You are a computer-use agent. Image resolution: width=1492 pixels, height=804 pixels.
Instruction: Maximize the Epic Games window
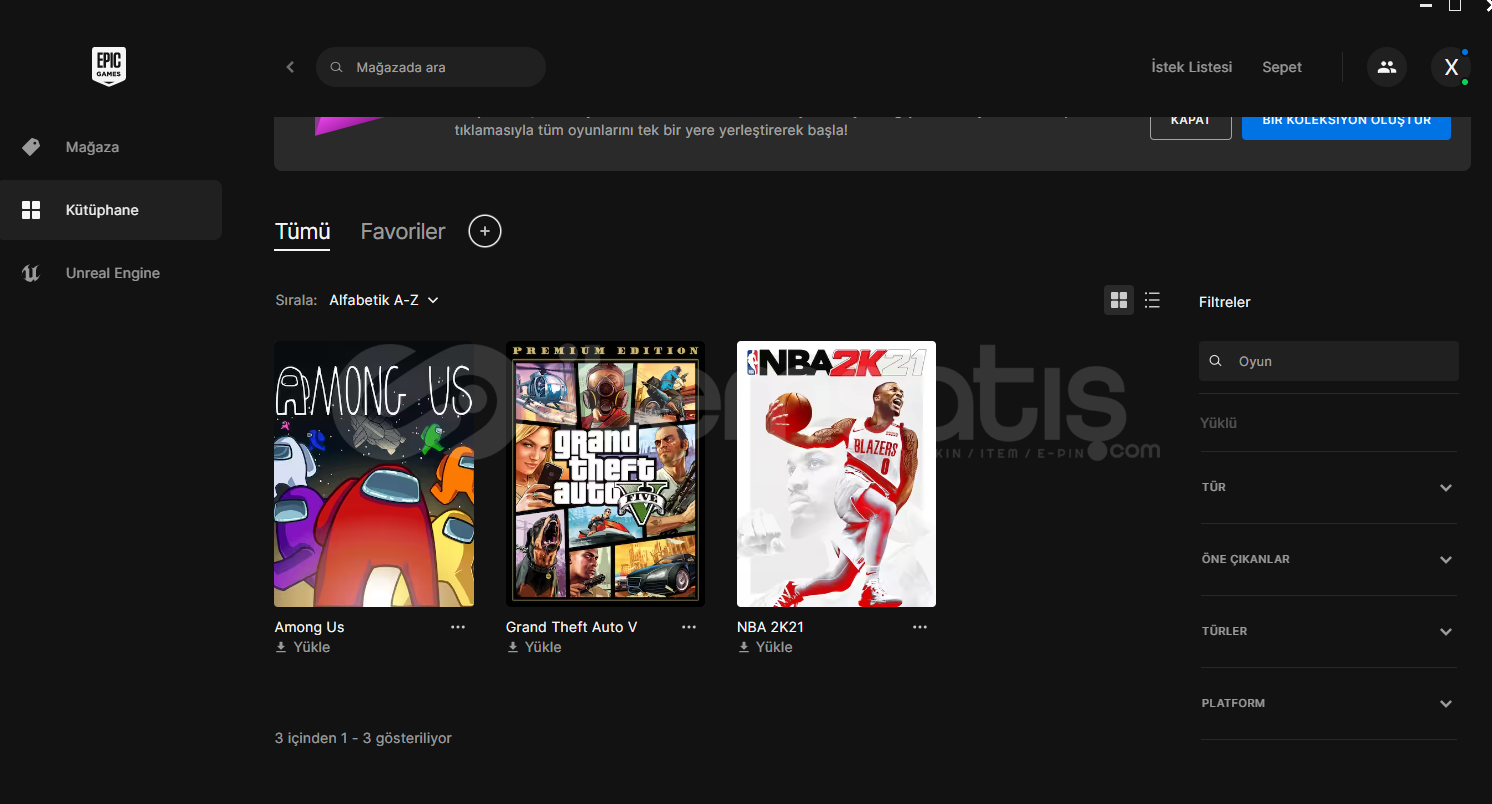1455,5
